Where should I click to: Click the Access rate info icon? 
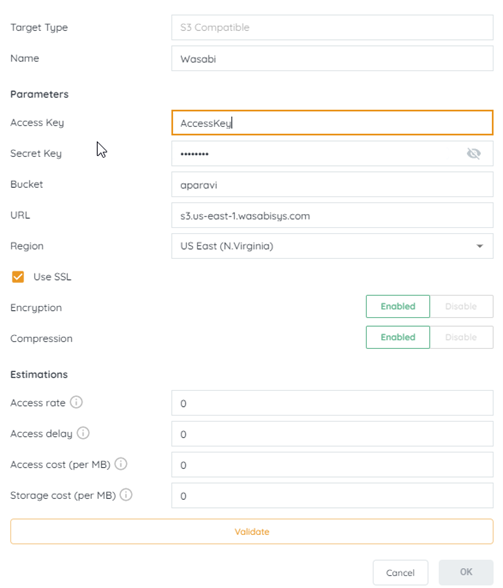[x=76, y=402]
